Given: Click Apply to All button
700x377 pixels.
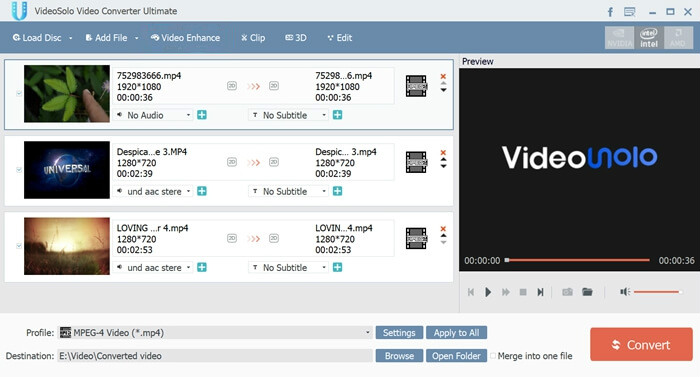Looking at the screenshot, I should click(x=456, y=332).
